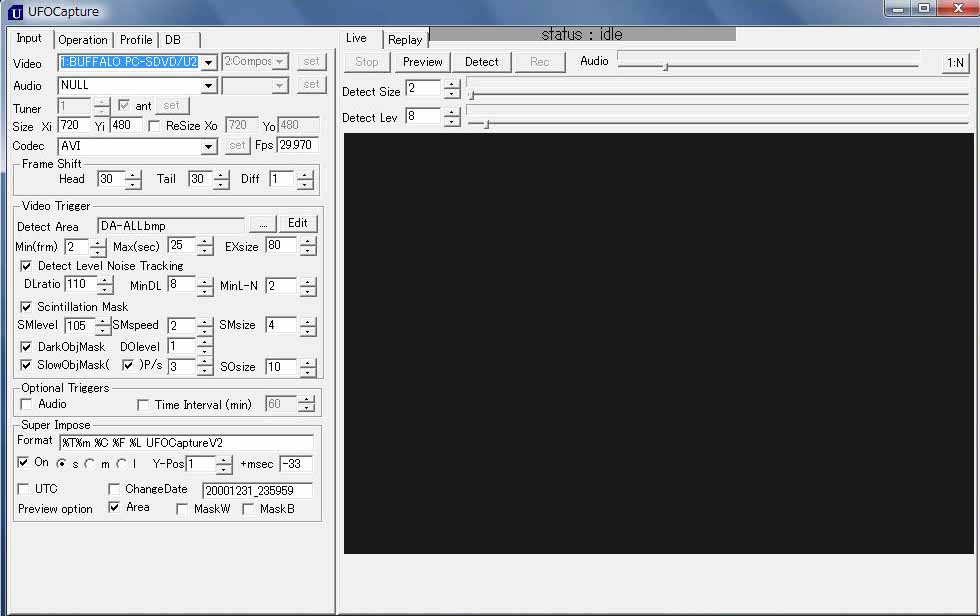
Task: Open the Replay tab
Action: (x=405, y=40)
